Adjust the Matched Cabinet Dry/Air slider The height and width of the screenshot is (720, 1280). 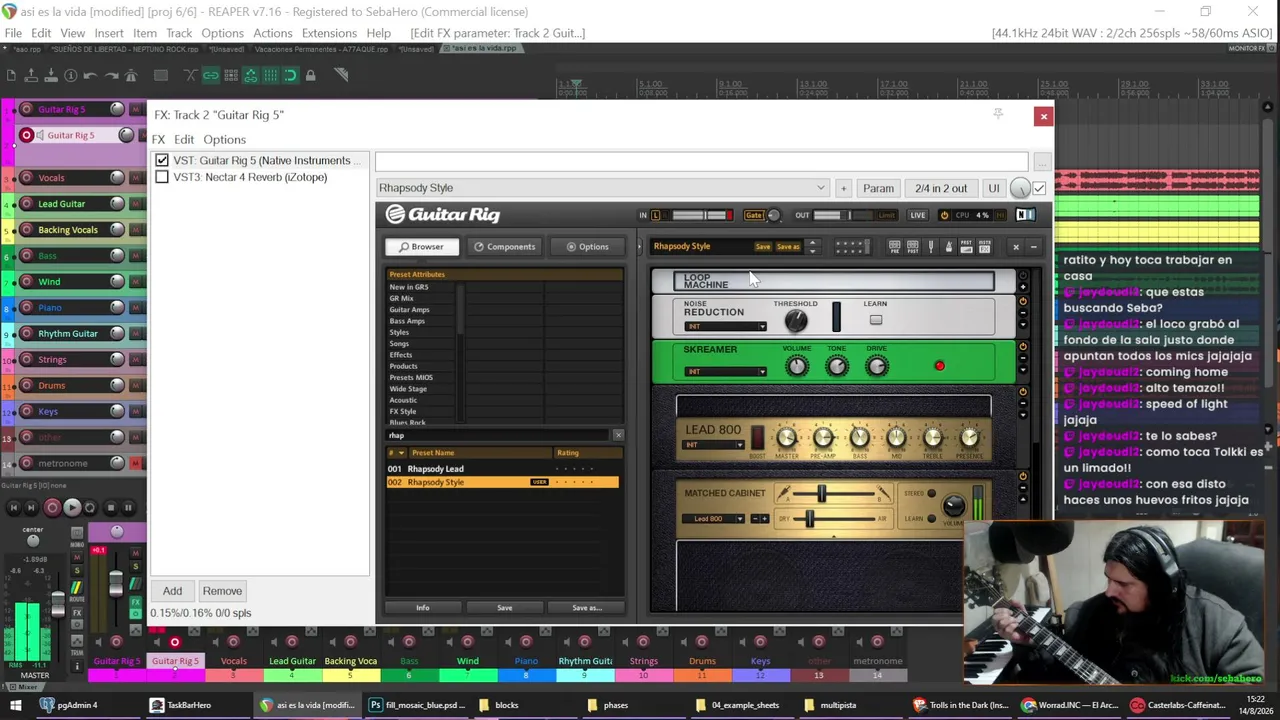pos(810,519)
